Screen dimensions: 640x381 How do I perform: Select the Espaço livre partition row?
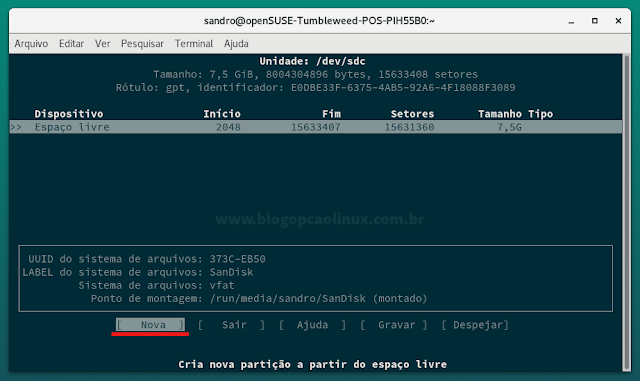[316, 127]
